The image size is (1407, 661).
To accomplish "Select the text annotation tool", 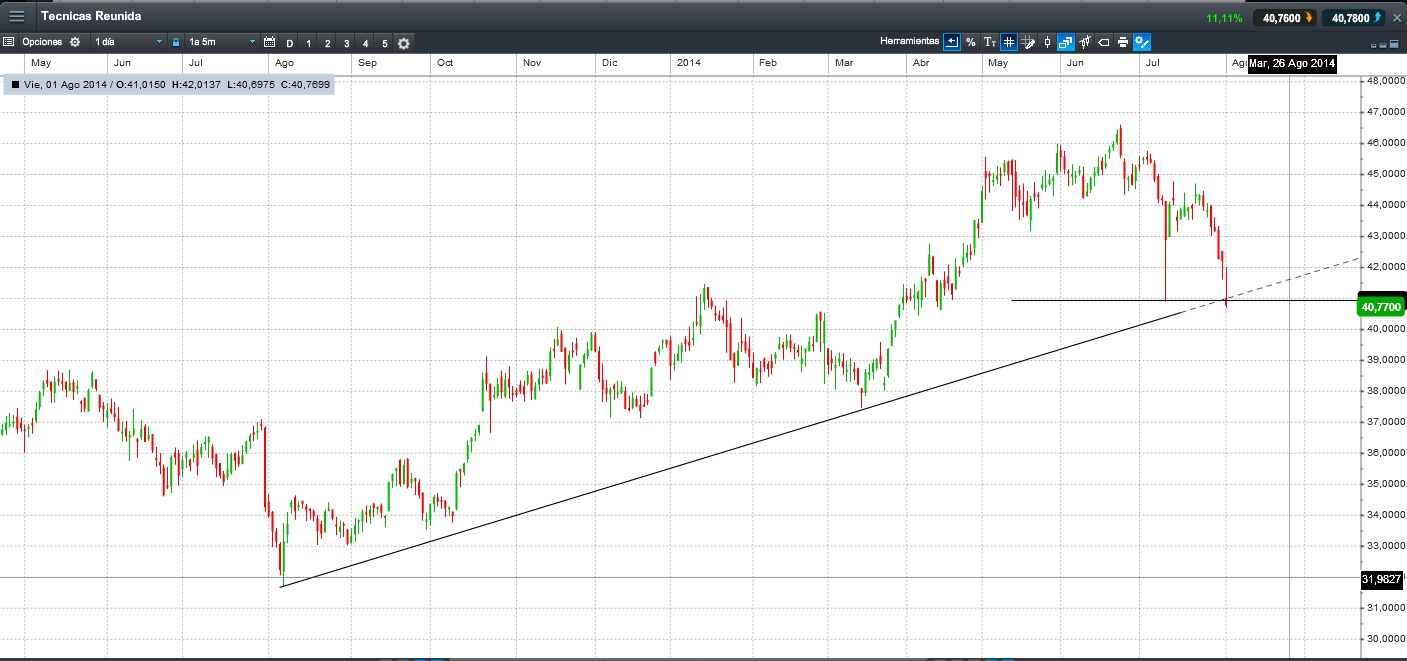I will click(x=990, y=42).
